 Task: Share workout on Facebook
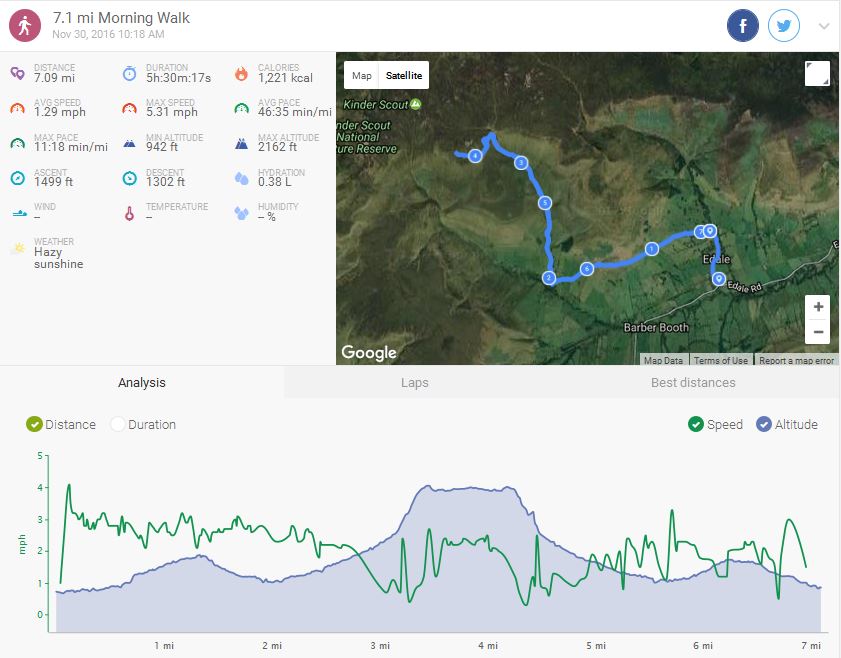[x=743, y=26]
